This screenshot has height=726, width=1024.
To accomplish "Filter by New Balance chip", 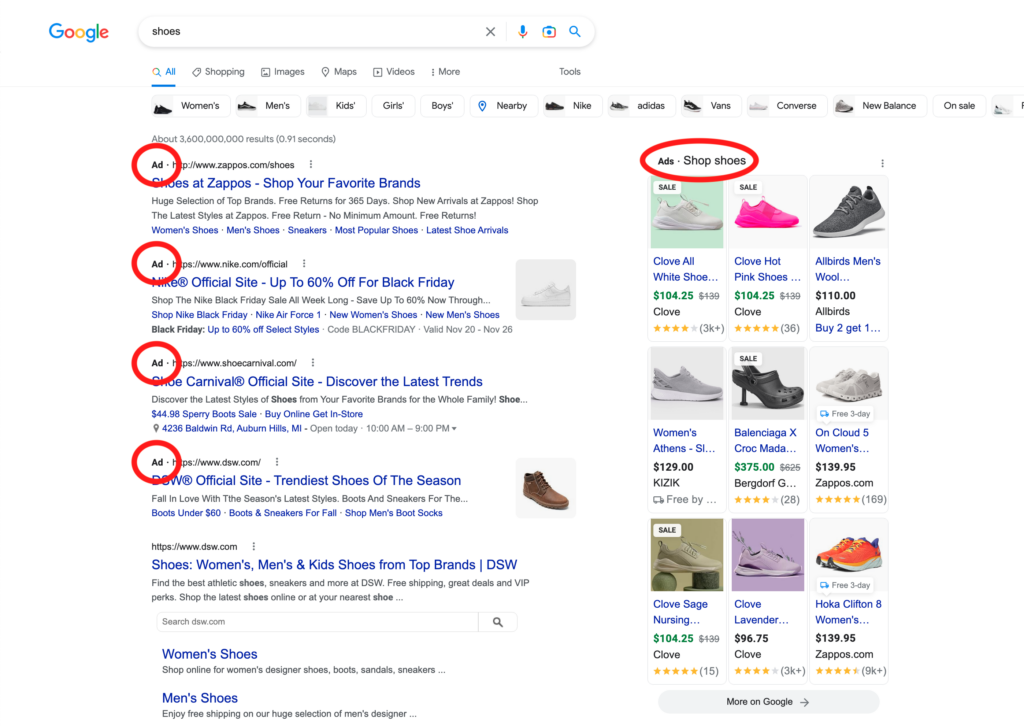I will (879, 106).
